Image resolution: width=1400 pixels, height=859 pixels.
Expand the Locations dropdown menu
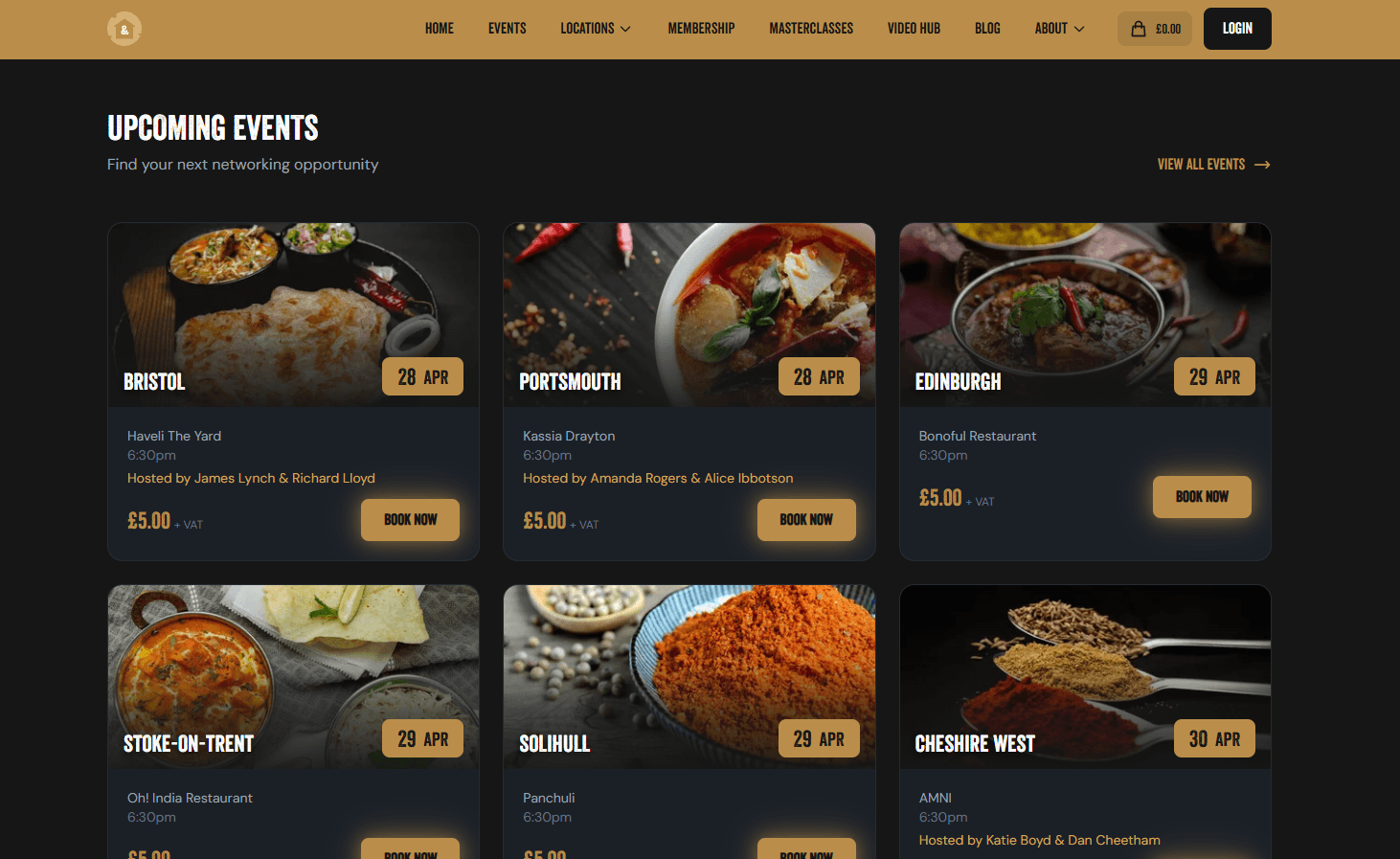pyautogui.click(x=596, y=29)
